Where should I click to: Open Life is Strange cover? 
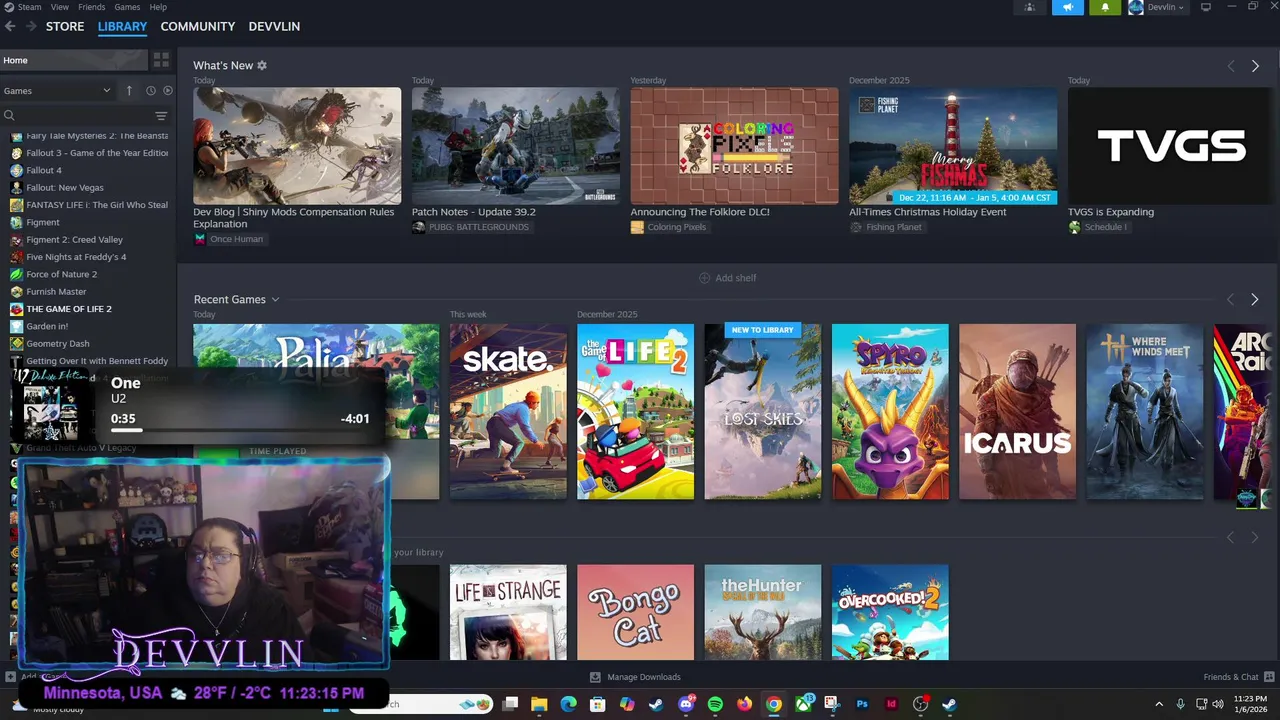tap(508, 612)
